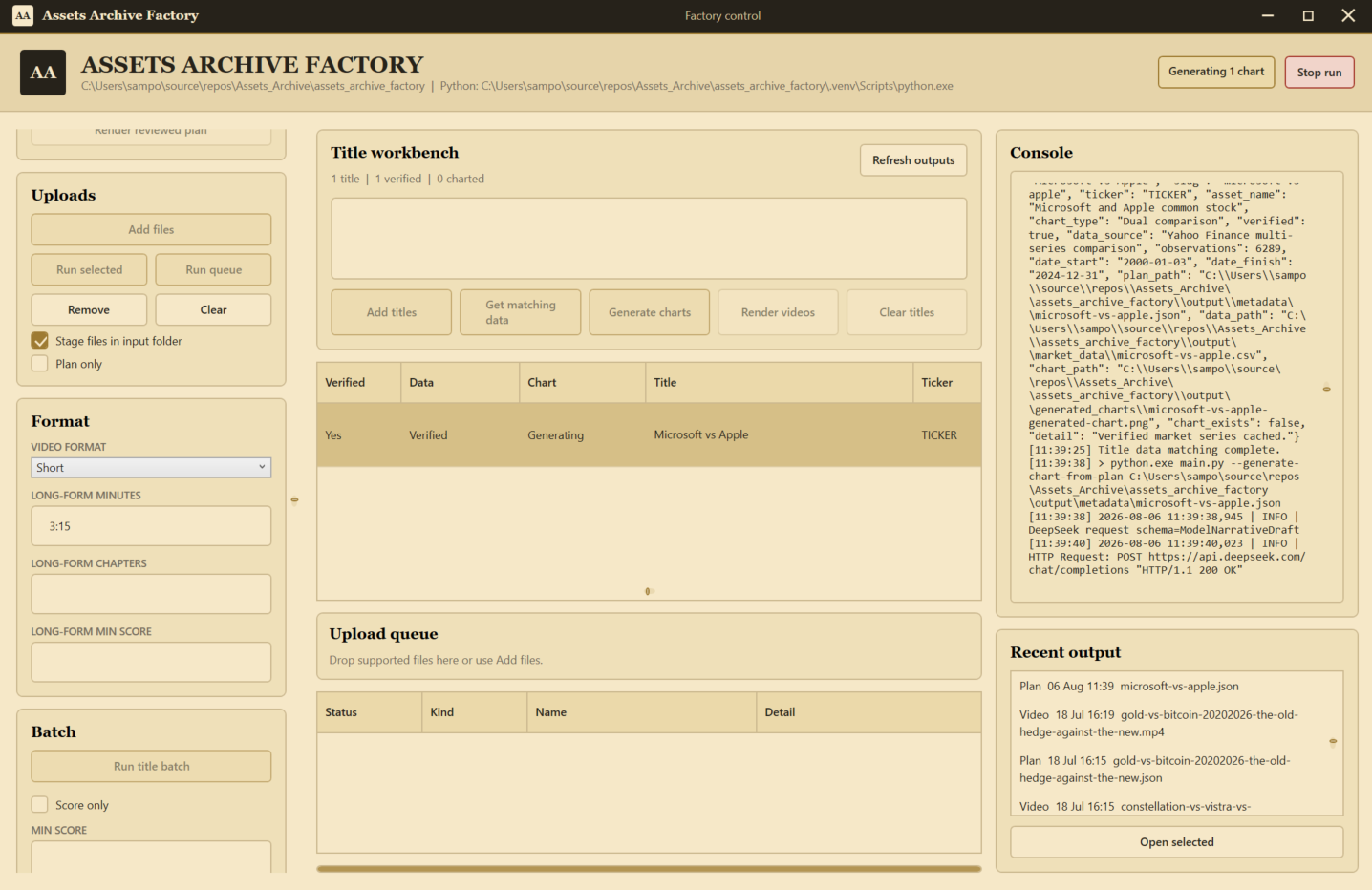Viewport: 1372px width, 890px height.
Task: Click Detail header in upload queue
Action: pos(868,712)
